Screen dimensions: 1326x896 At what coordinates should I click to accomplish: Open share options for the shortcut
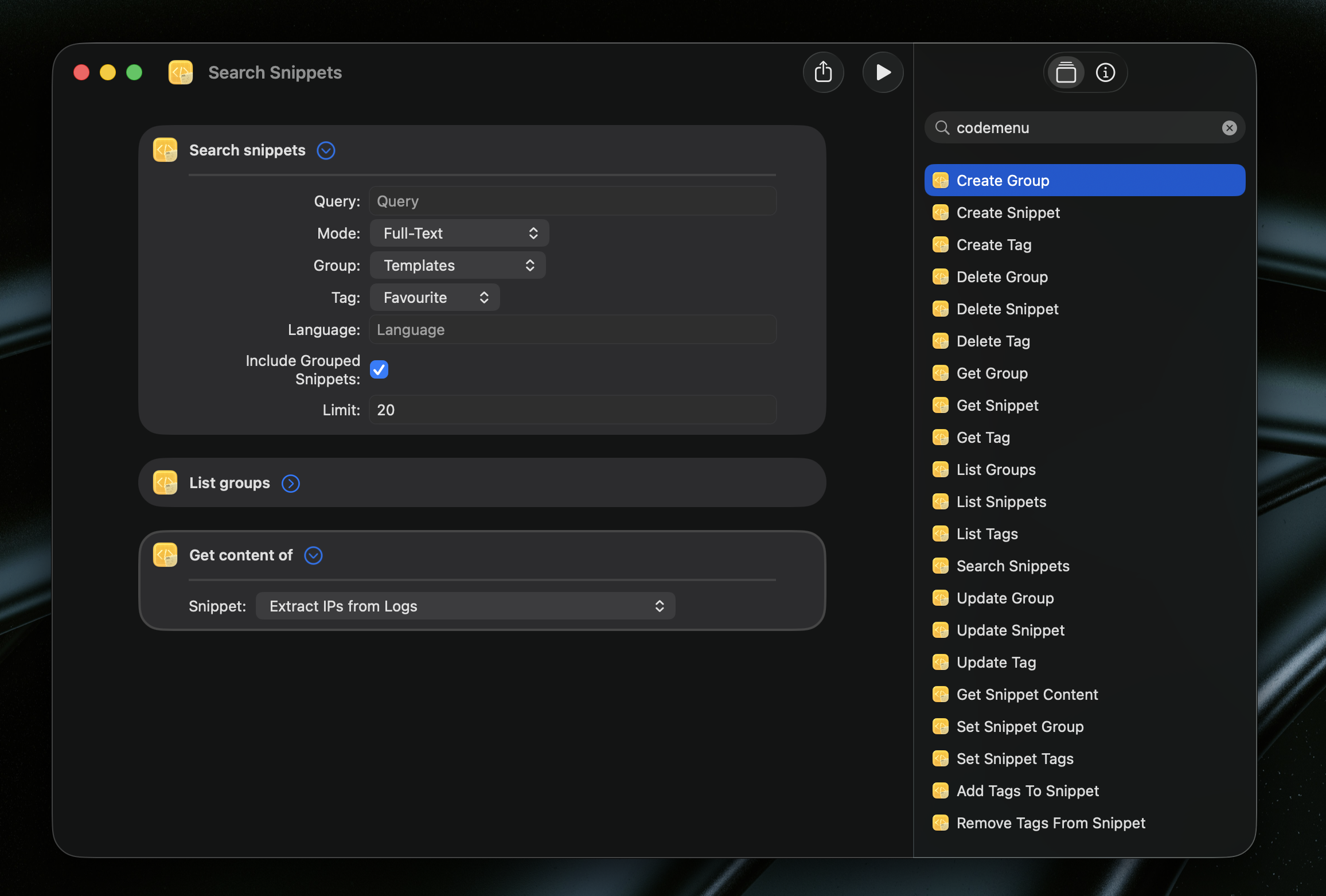pos(824,72)
